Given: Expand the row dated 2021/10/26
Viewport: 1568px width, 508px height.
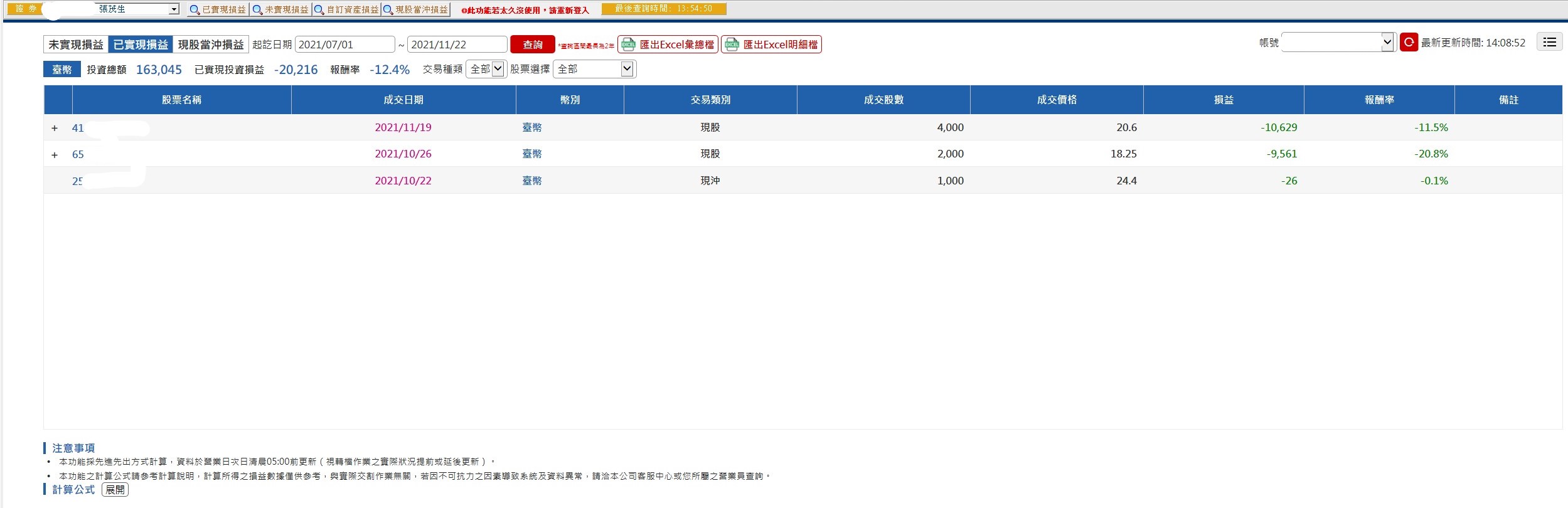Looking at the screenshot, I should 55,154.
